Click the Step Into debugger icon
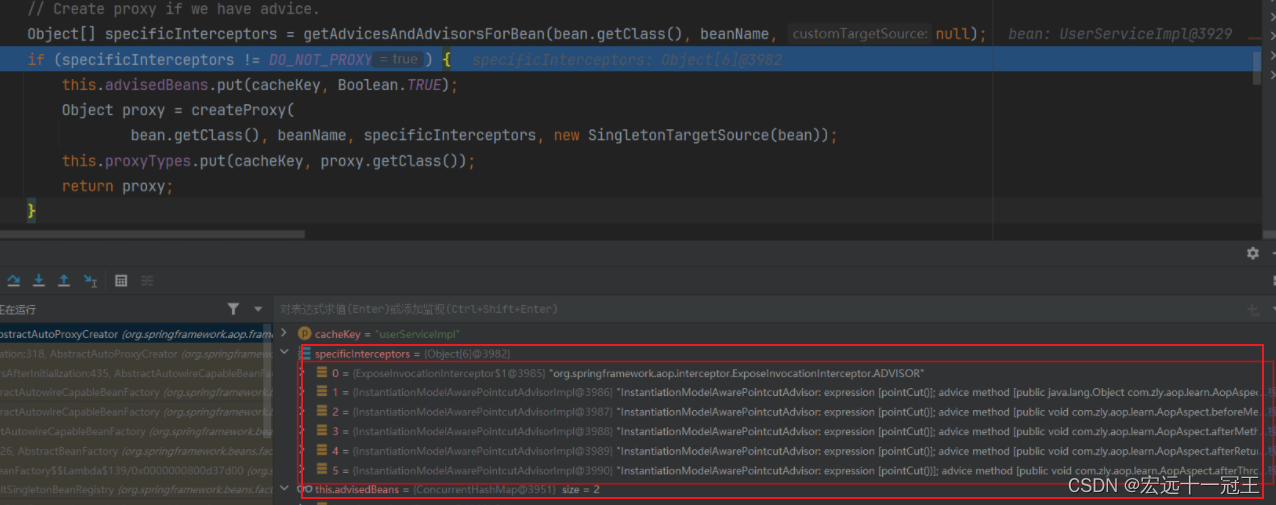The height and width of the screenshot is (505, 1276). point(39,280)
